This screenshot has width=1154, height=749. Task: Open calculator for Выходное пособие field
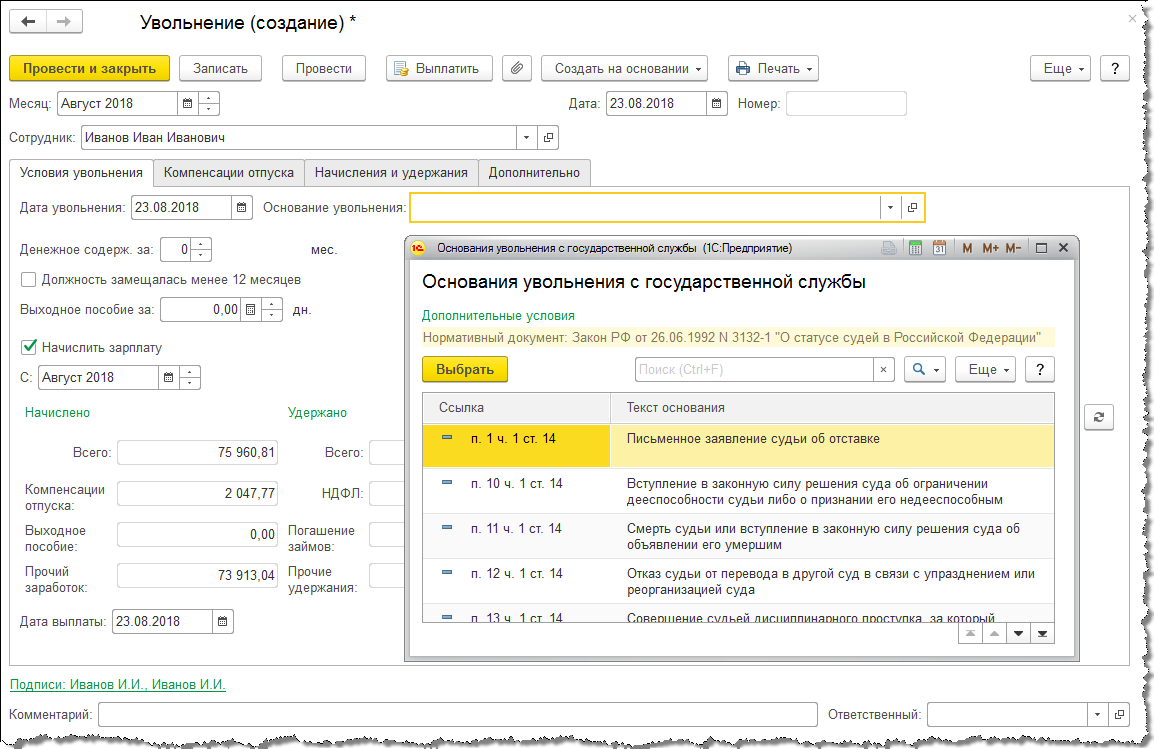(x=250, y=310)
